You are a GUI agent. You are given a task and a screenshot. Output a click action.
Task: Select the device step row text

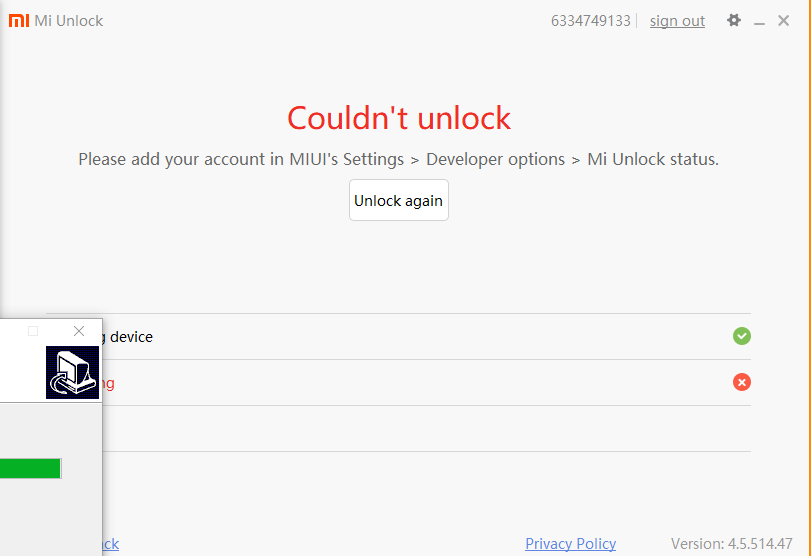pos(131,337)
